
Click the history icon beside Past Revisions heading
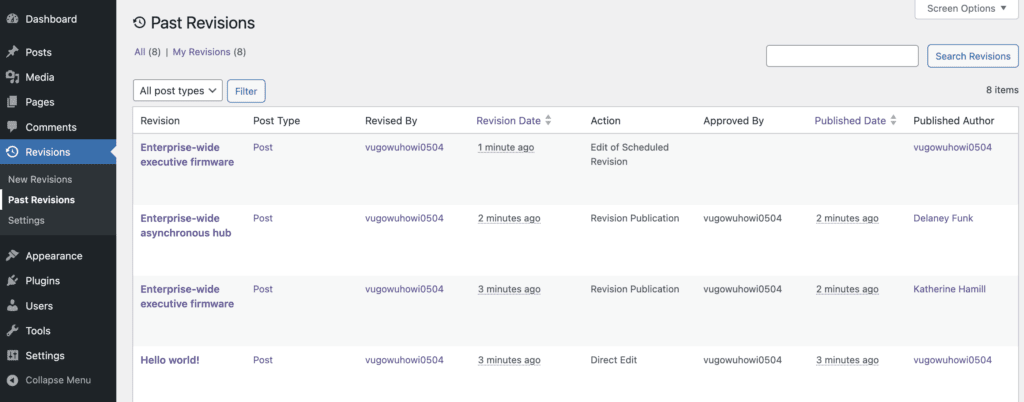pyautogui.click(x=139, y=23)
